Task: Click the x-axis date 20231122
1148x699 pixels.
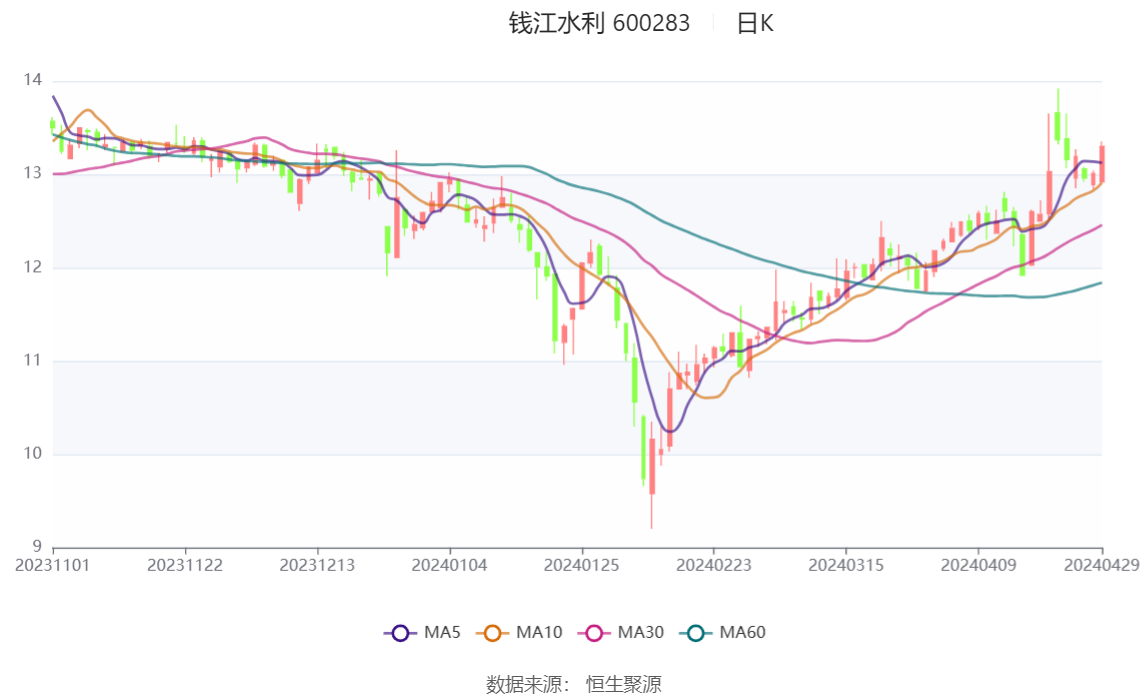Action: [184, 565]
